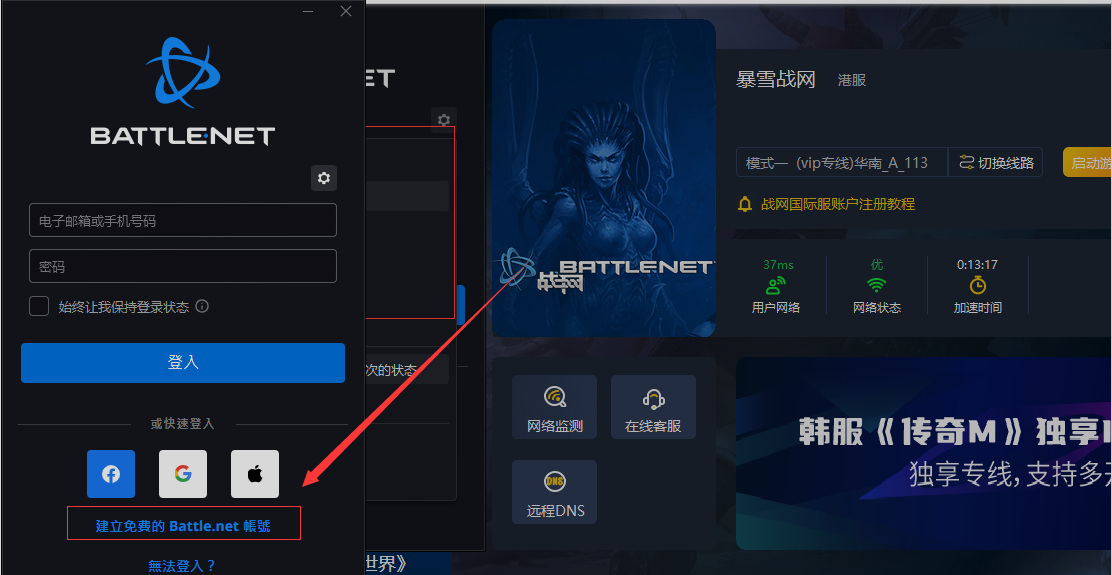
Task: Click the blue 登入 button
Action: coord(183,363)
